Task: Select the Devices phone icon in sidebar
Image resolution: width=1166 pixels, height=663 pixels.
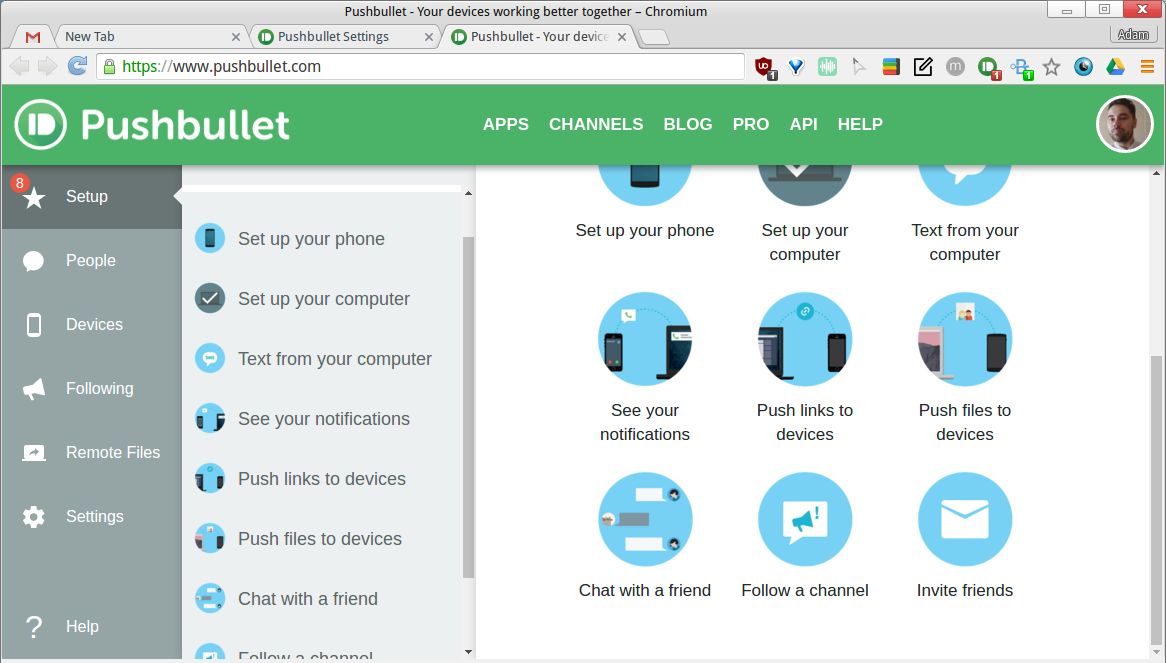Action: coord(33,325)
